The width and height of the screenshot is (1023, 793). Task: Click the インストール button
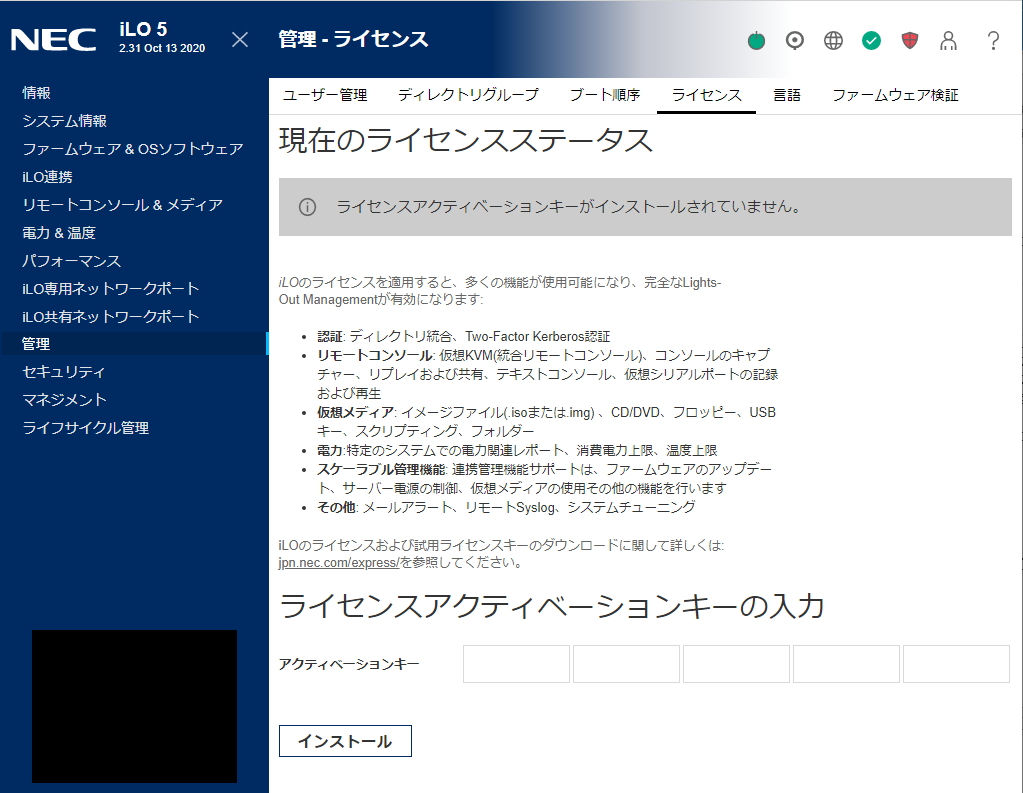[345, 741]
